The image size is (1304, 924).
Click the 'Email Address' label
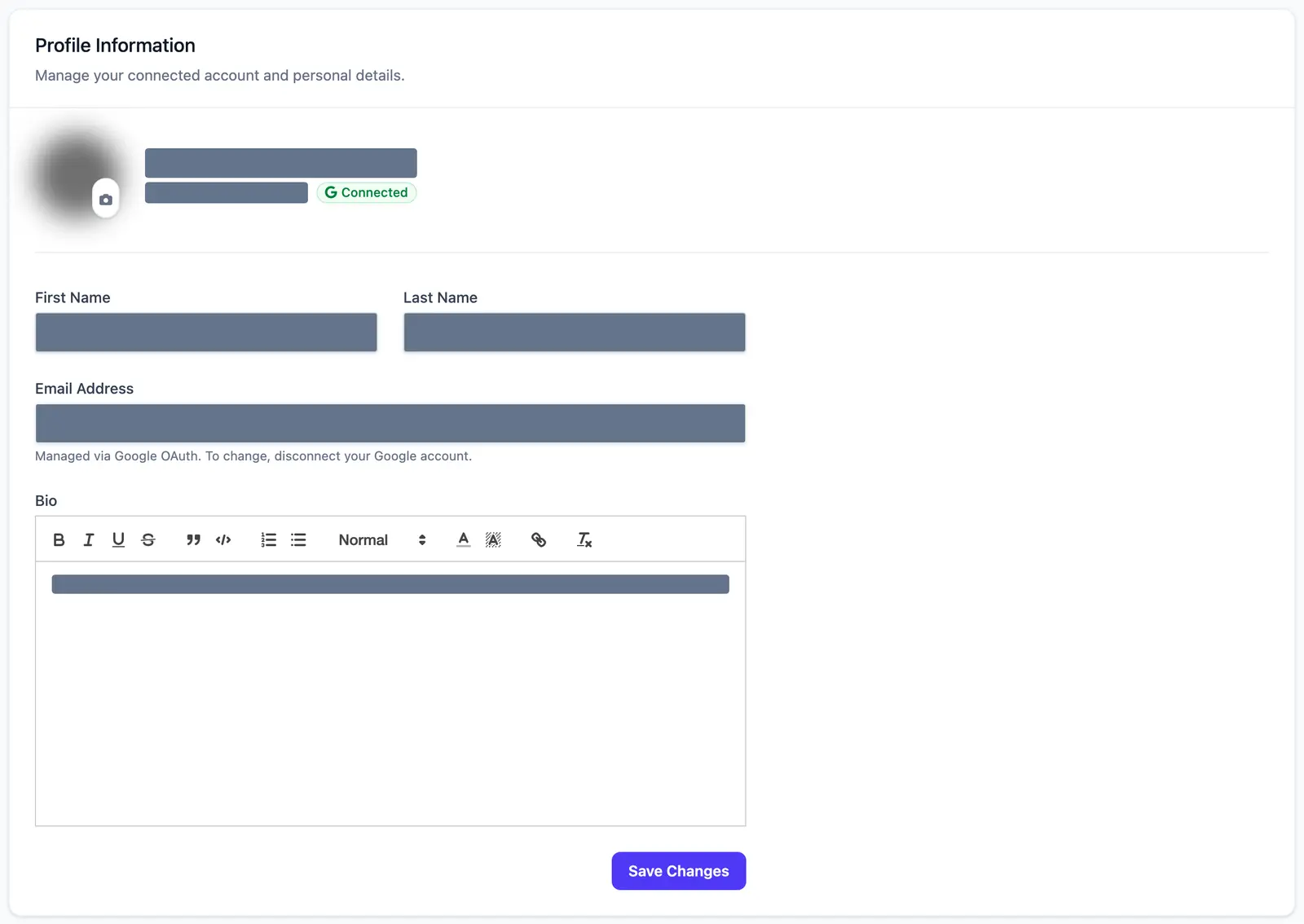click(x=84, y=389)
